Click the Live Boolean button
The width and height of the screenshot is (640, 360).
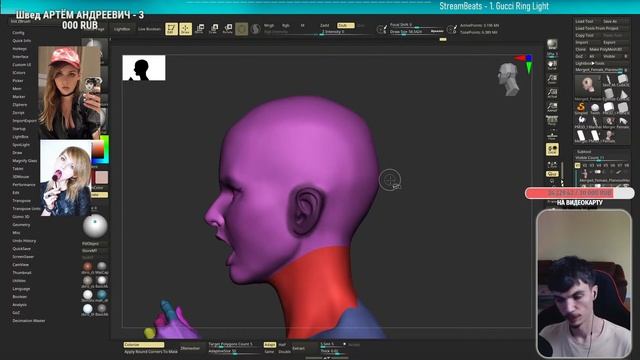(x=149, y=29)
